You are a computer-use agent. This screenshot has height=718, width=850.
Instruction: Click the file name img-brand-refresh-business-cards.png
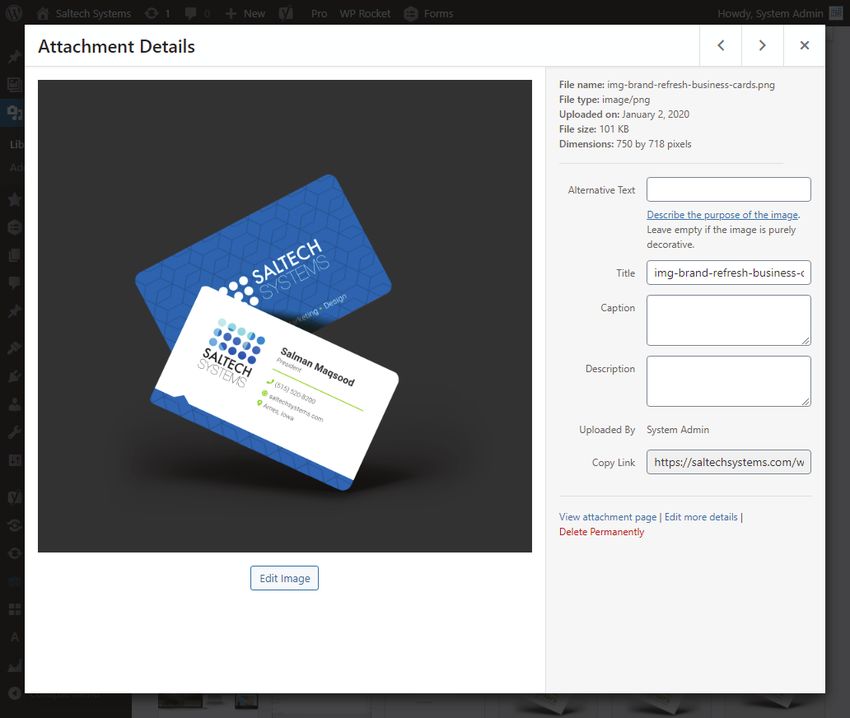click(x=691, y=85)
